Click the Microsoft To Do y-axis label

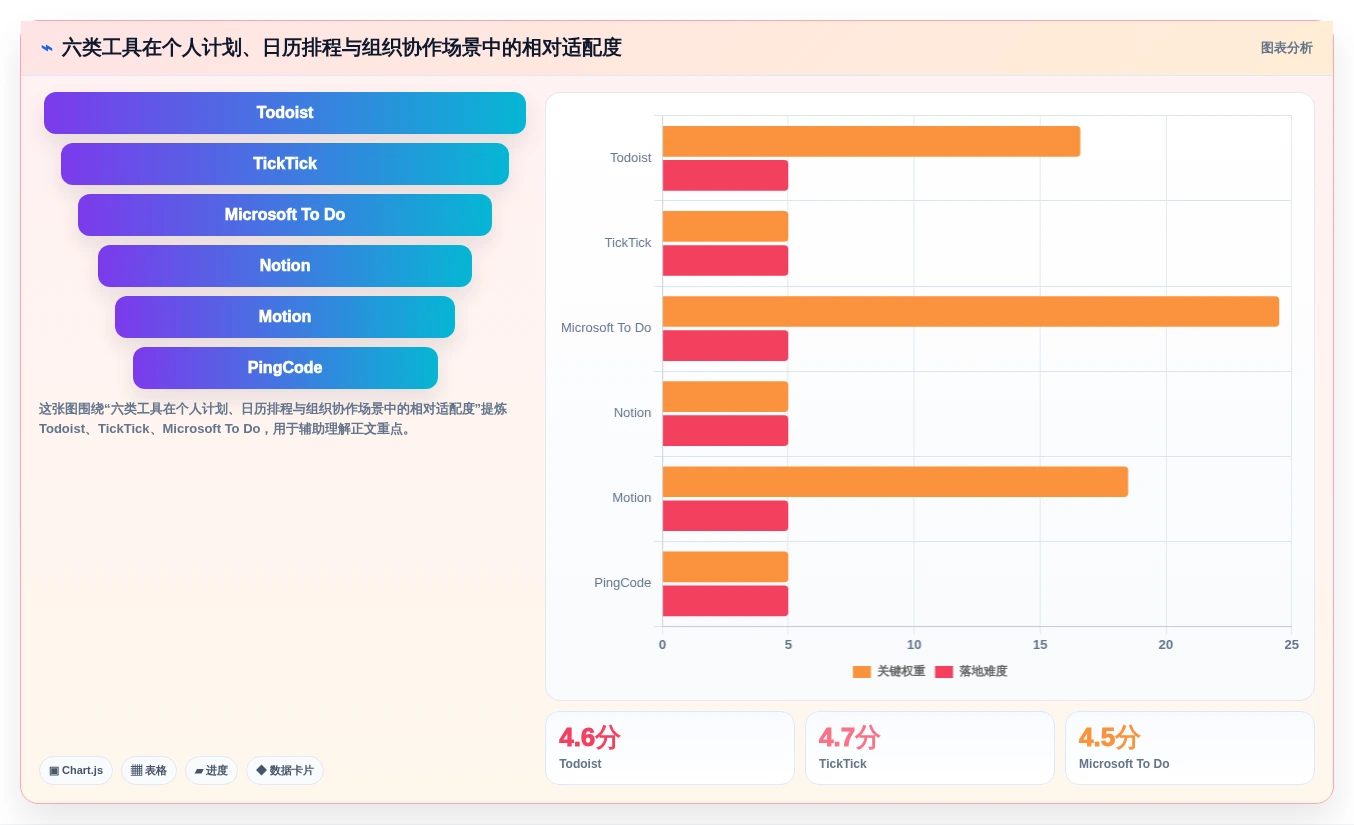click(606, 328)
